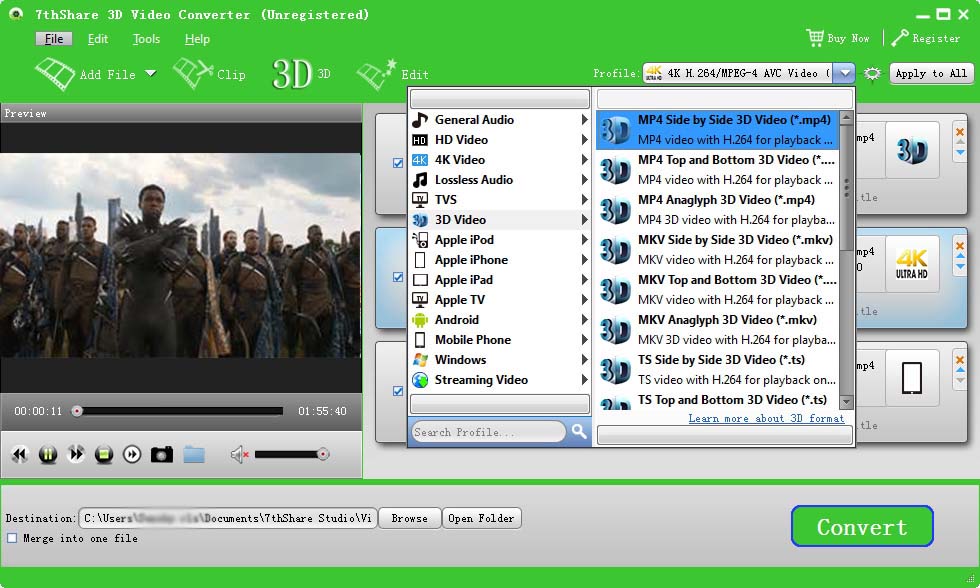Click the Convert button
Screen dimensions: 980x588
[862, 526]
